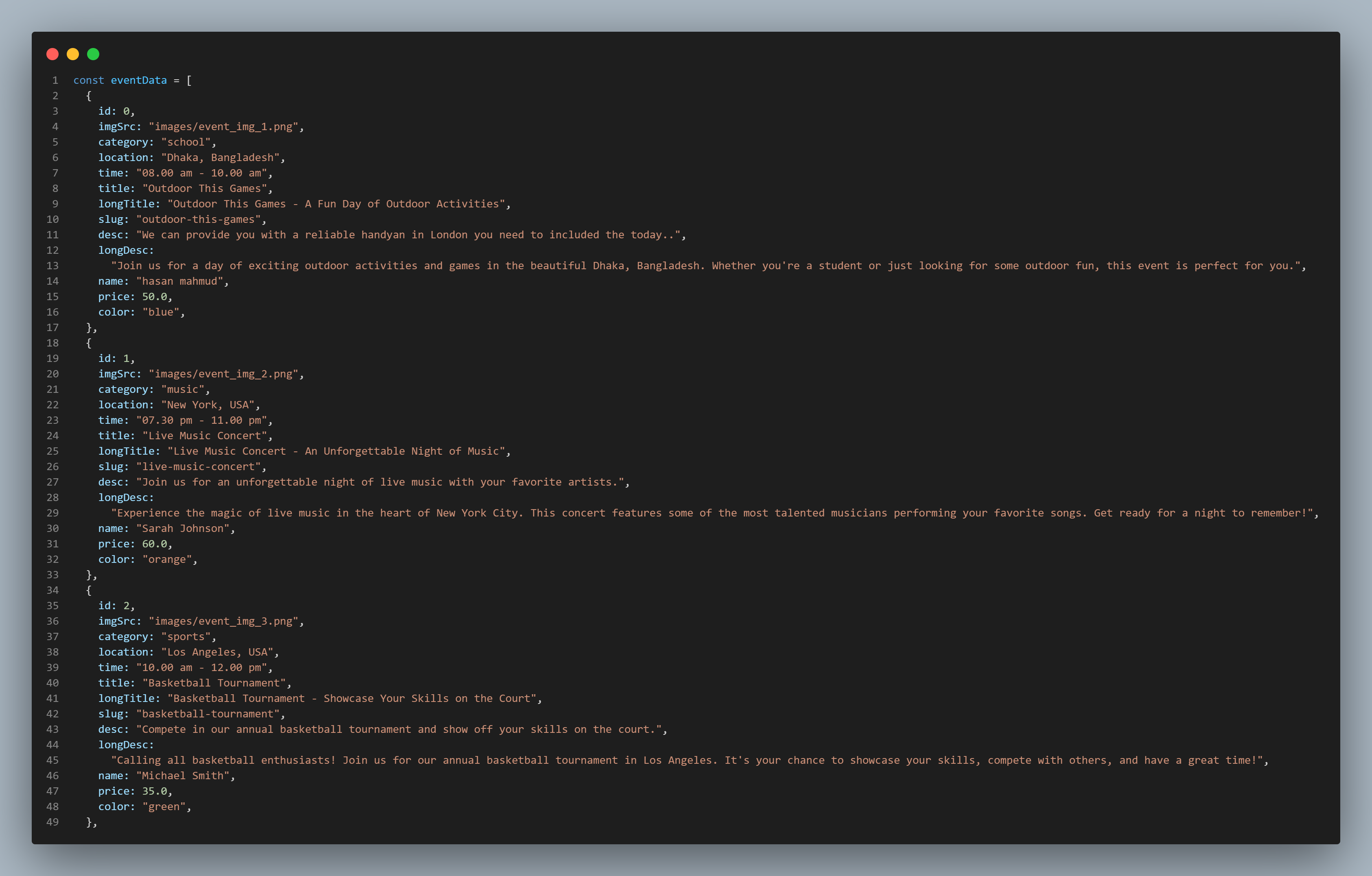
Task: Click the "blue" color string
Action: (161, 312)
